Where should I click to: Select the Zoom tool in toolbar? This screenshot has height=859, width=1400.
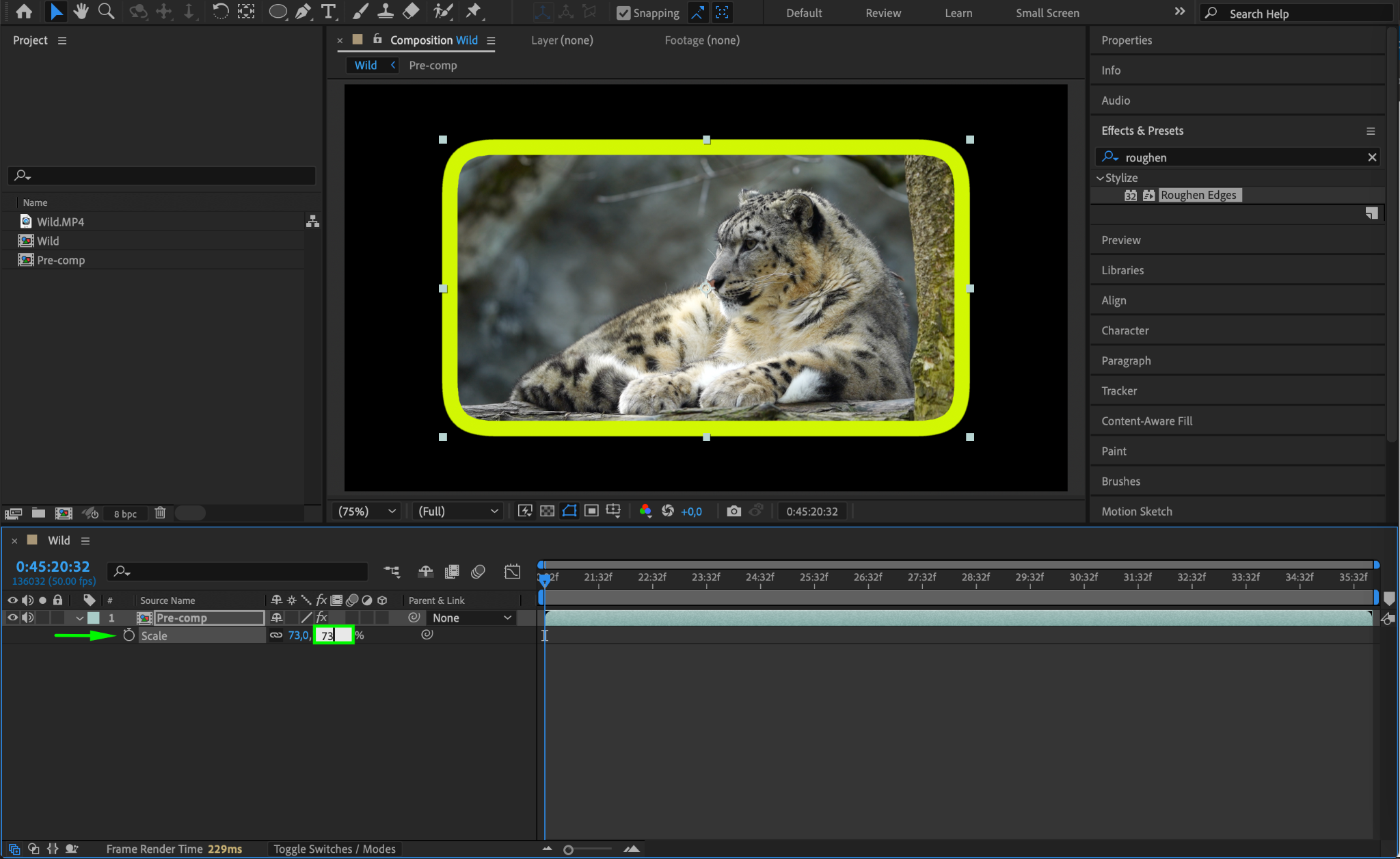[x=106, y=12]
